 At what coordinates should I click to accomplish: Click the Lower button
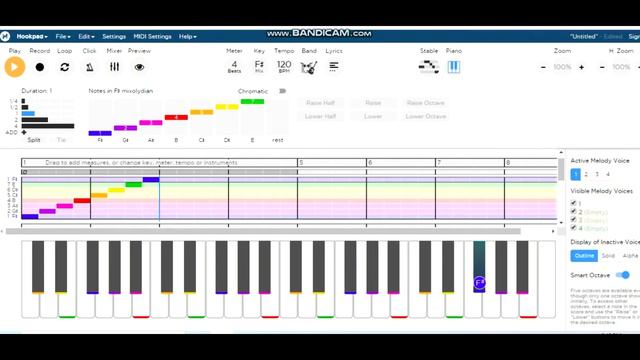click(373, 116)
